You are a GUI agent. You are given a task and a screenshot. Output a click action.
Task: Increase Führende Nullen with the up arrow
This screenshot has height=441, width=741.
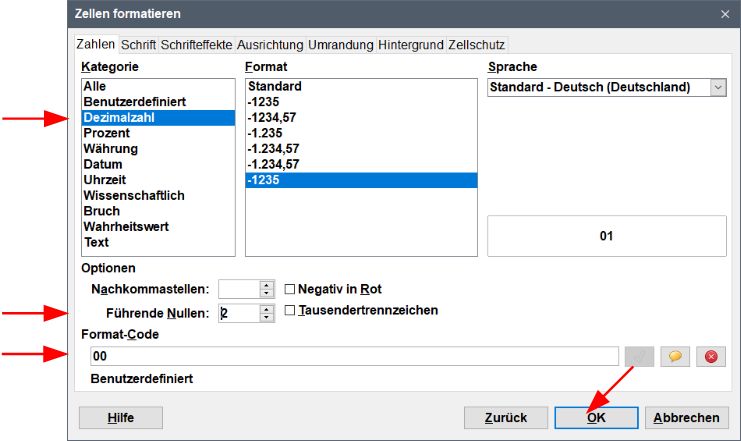[267, 309]
